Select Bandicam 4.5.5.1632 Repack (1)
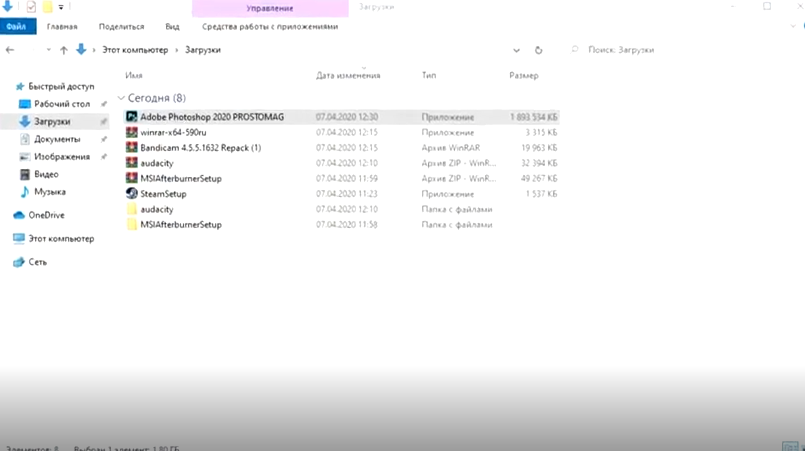Screen dimensions: 805x451 point(201,148)
